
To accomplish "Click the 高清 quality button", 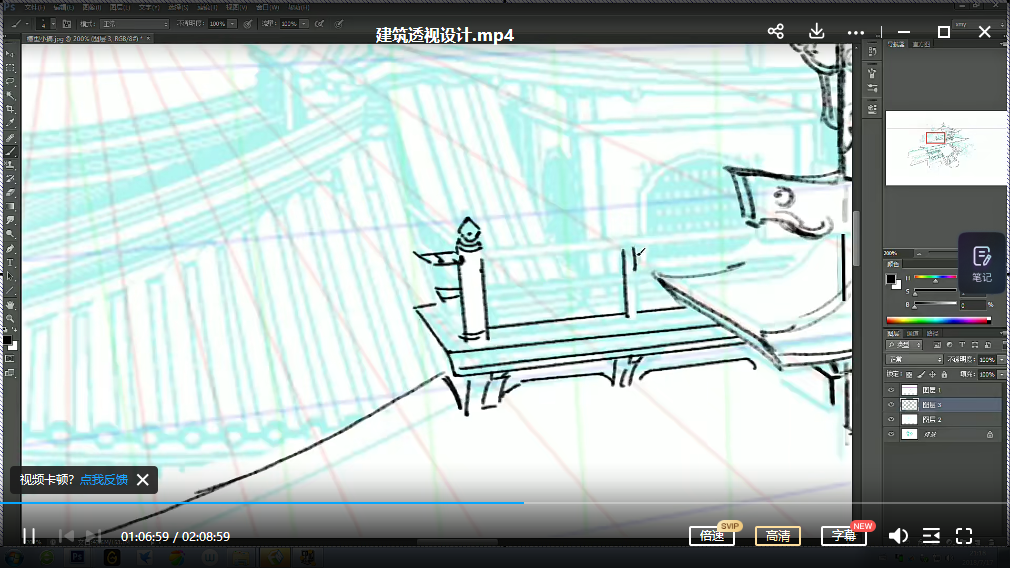I will pyautogui.click(x=778, y=536).
